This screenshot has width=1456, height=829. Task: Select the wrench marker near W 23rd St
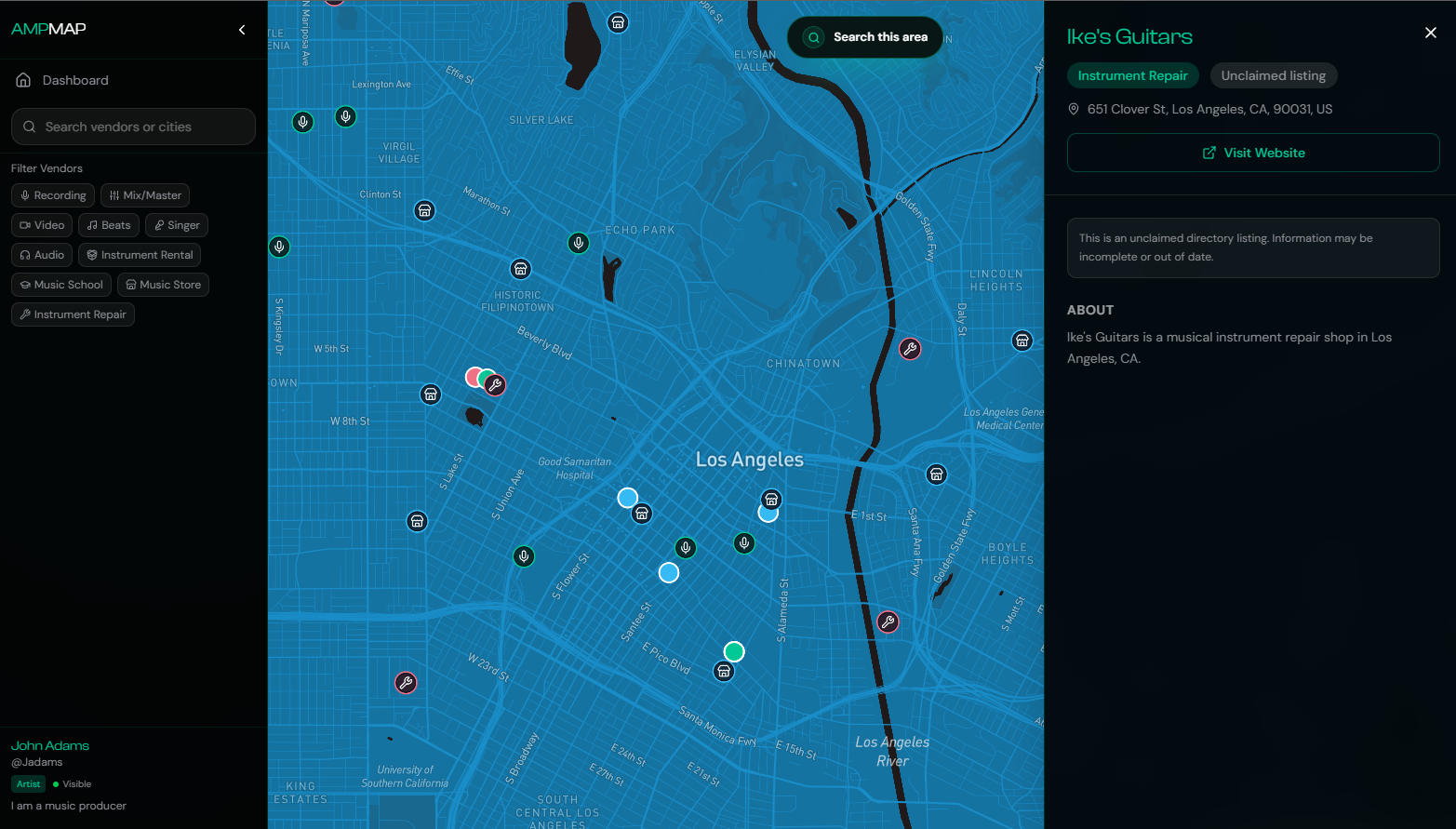(406, 683)
